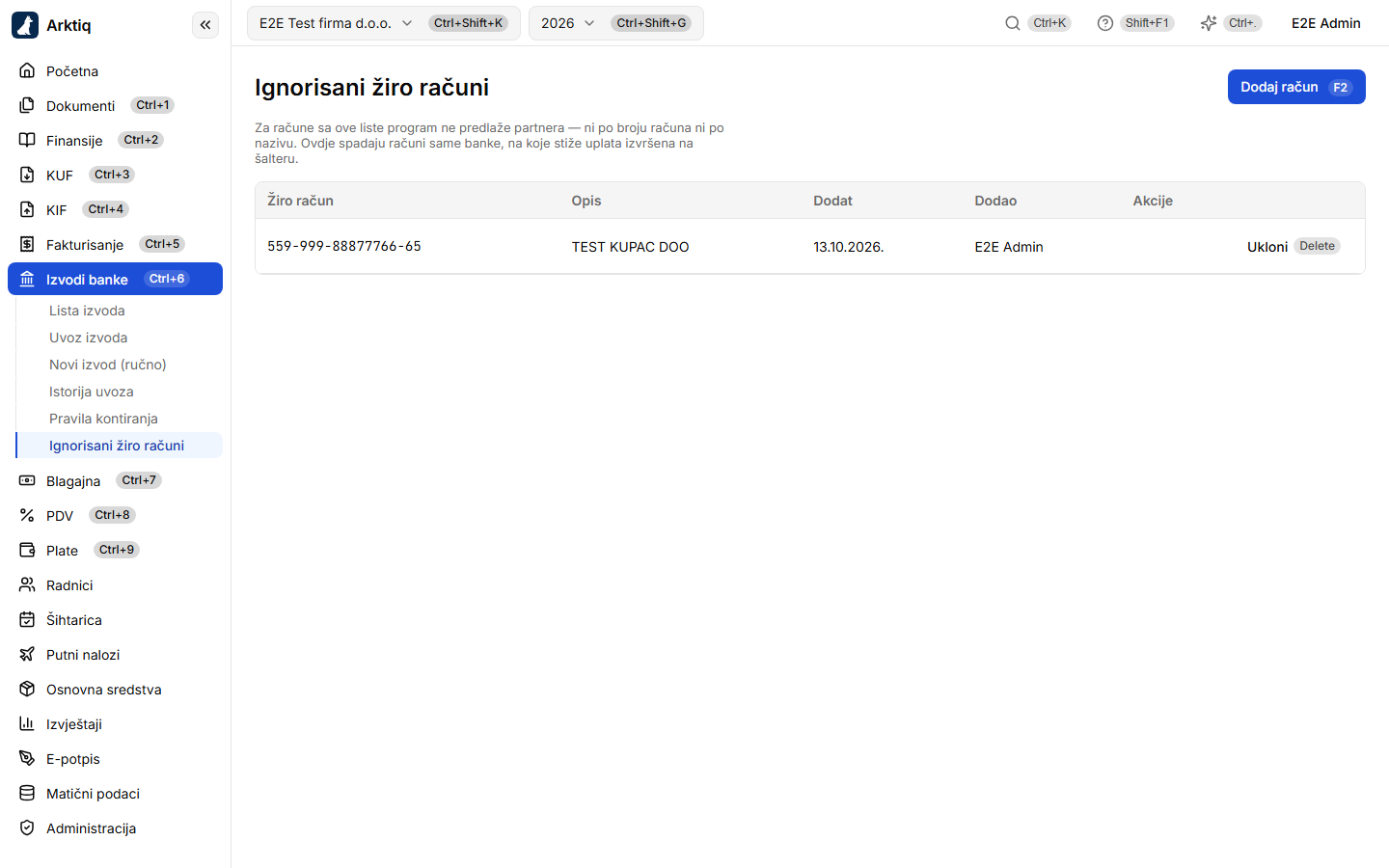Viewport: 1389px width, 868px height.
Task: Click the date 13.10.2026. cell
Action: tap(849, 247)
